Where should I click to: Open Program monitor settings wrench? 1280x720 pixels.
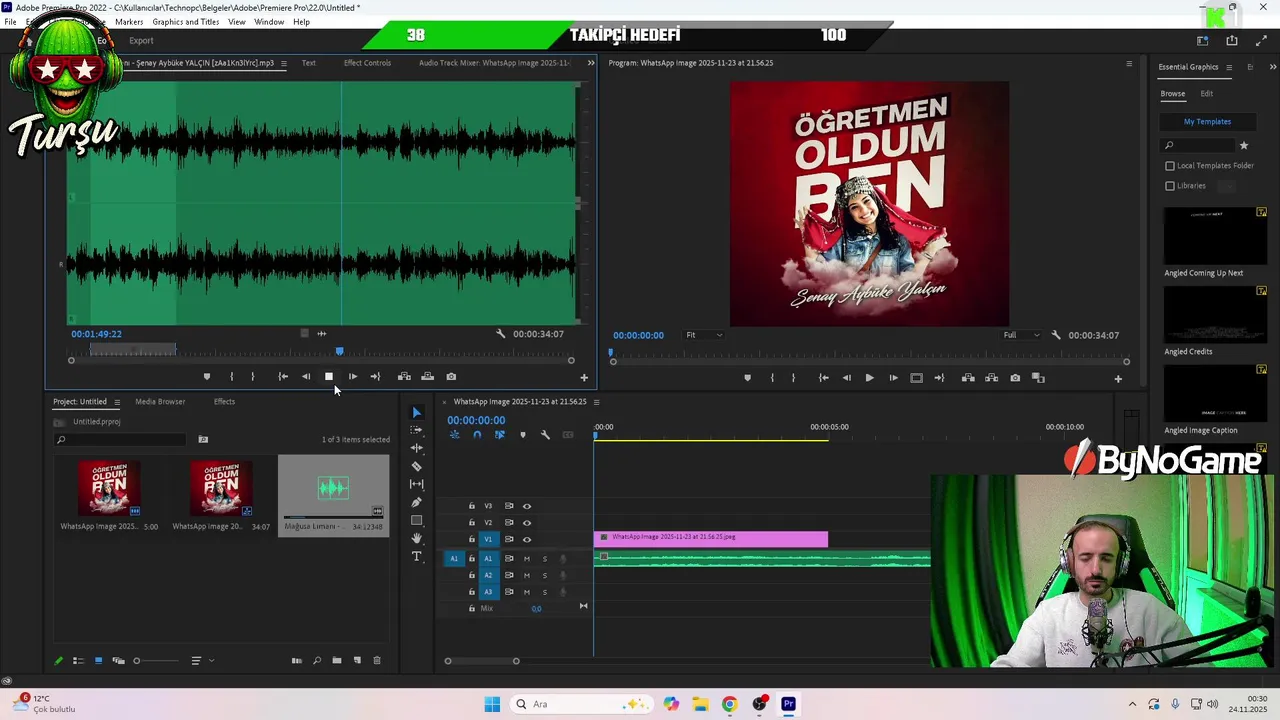tap(1056, 335)
